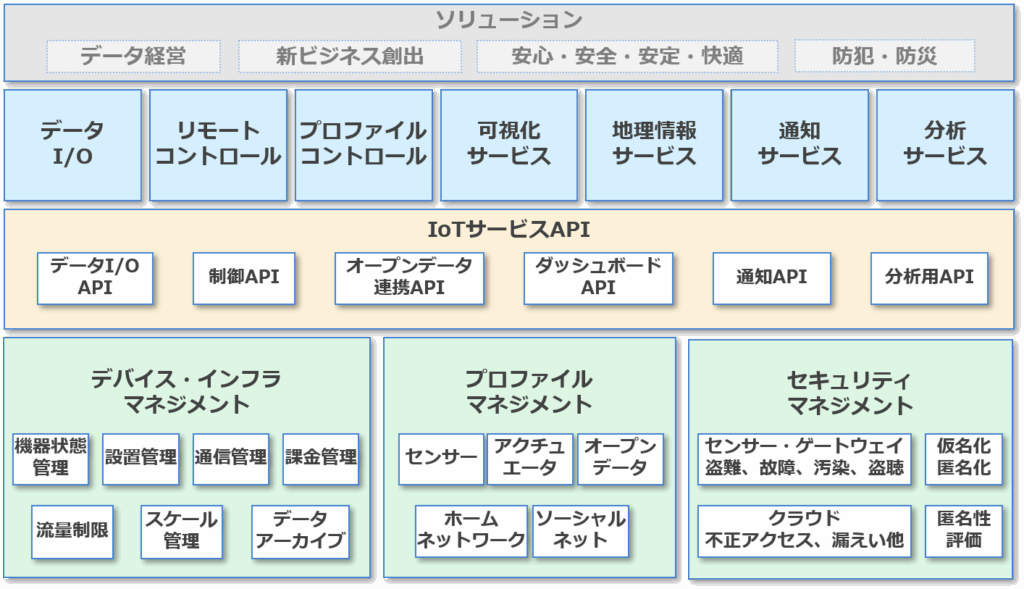Click the 分析サービス blue block
The height and width of the screenshot is (589, 1024).
click(944, 145)
